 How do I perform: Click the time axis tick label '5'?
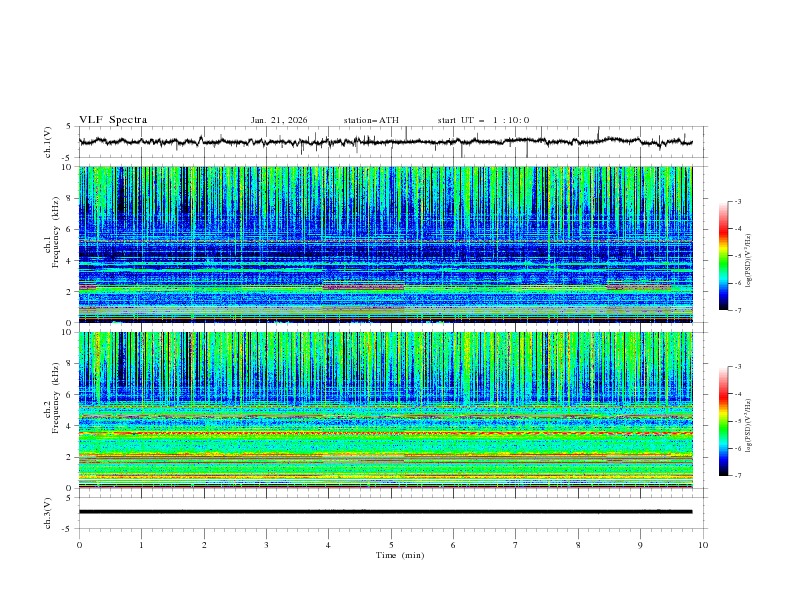(x=391, y=545)
